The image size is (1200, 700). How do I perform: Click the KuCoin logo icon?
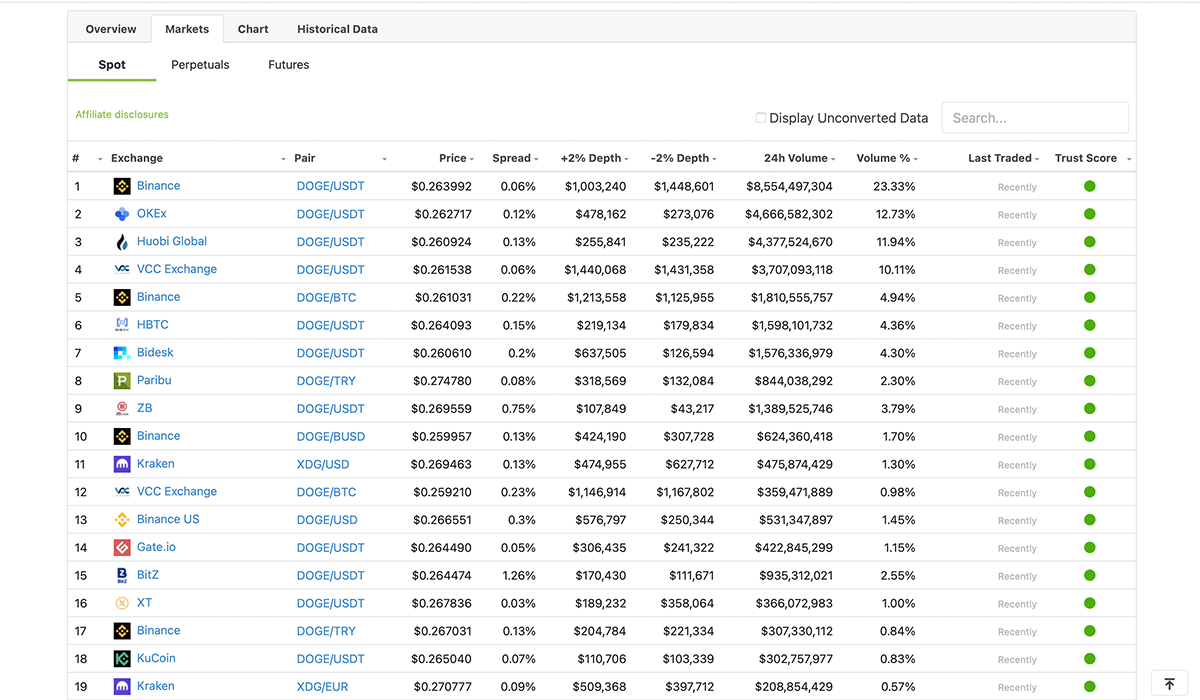click(122, 659)
